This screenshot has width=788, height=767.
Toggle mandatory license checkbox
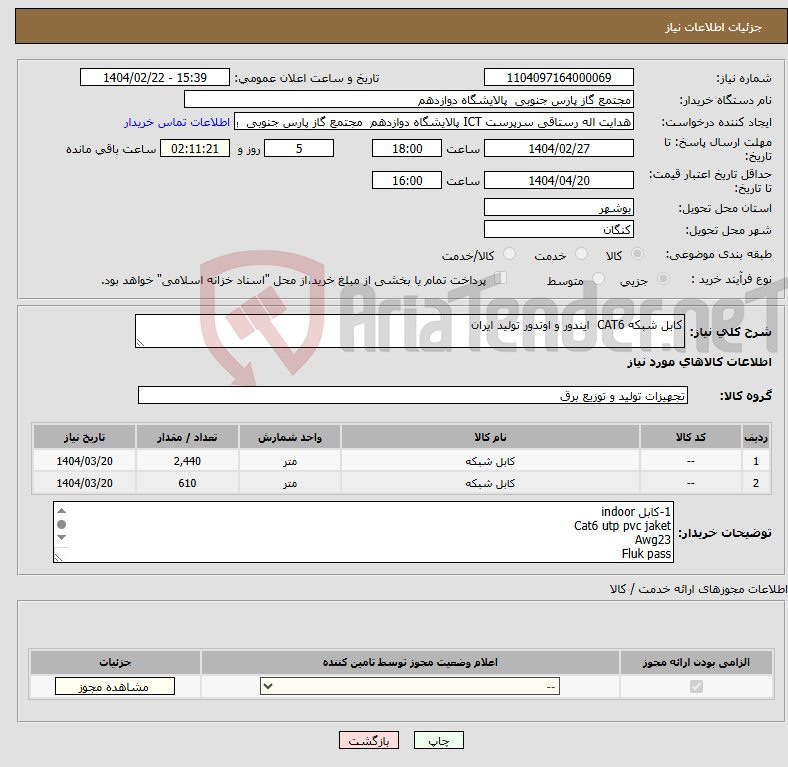pyautogui.click(x=696, y=686)
